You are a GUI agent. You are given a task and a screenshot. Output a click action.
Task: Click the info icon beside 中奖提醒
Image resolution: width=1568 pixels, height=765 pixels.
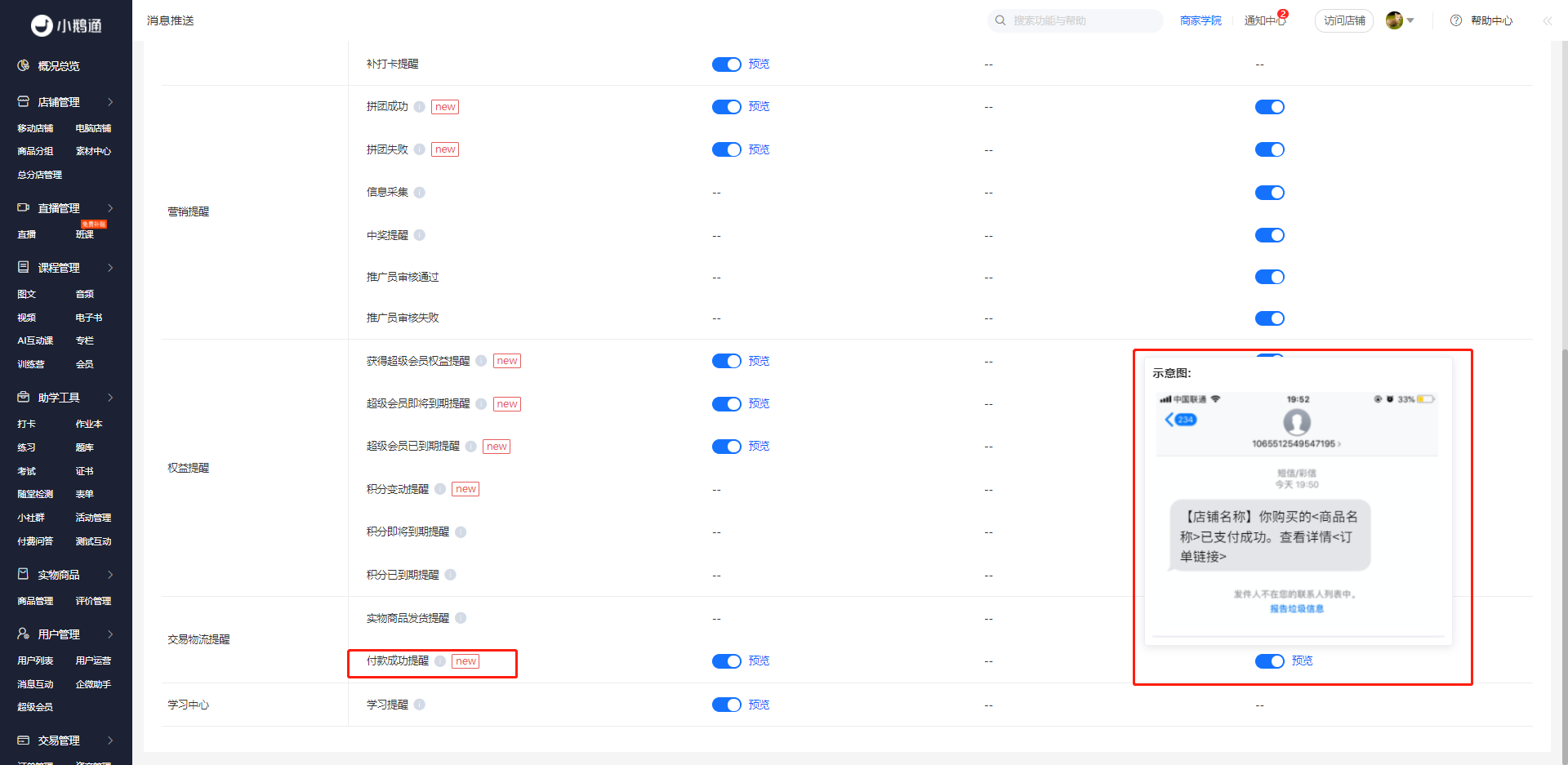419,235
